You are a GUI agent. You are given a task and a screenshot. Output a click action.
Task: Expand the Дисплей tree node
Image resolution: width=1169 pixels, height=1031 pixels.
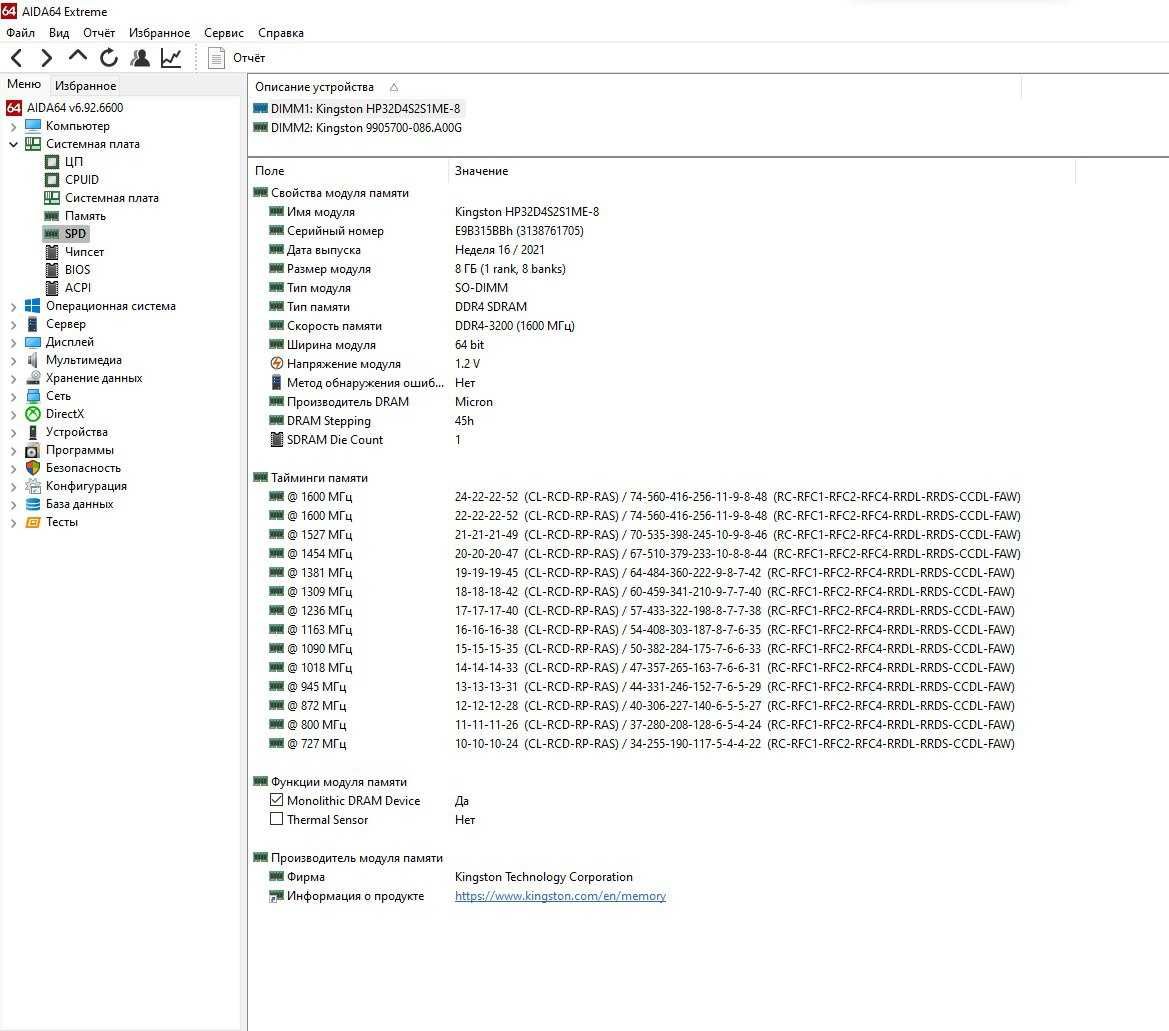click(13, 341)
